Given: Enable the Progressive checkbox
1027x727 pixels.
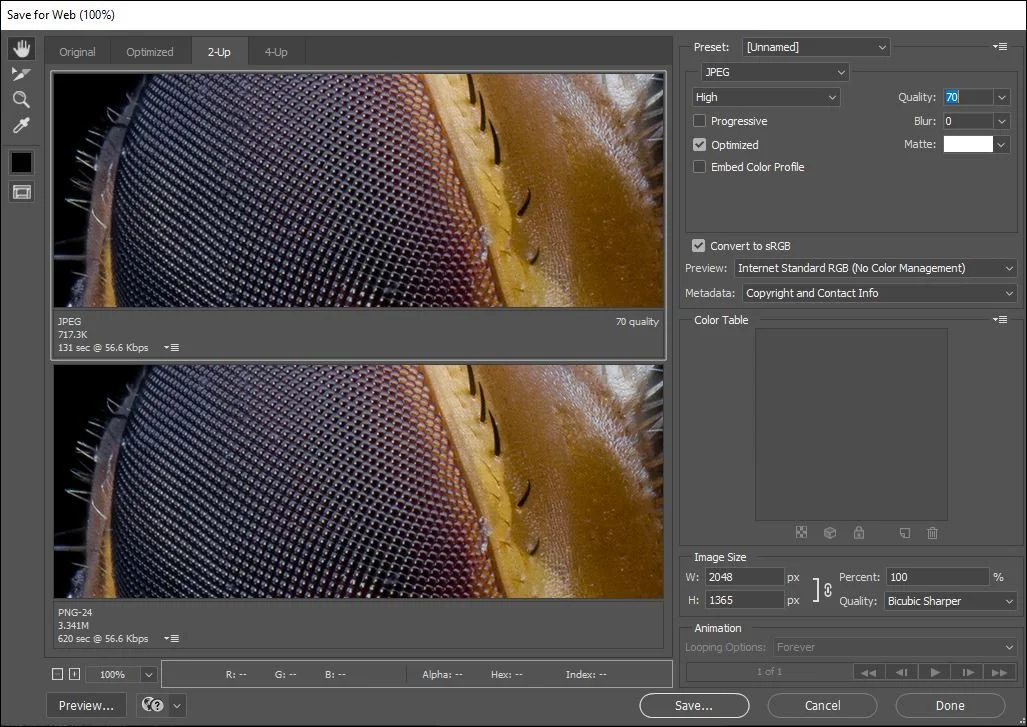Looking at the screenshot, I should [x=699, y=121].
